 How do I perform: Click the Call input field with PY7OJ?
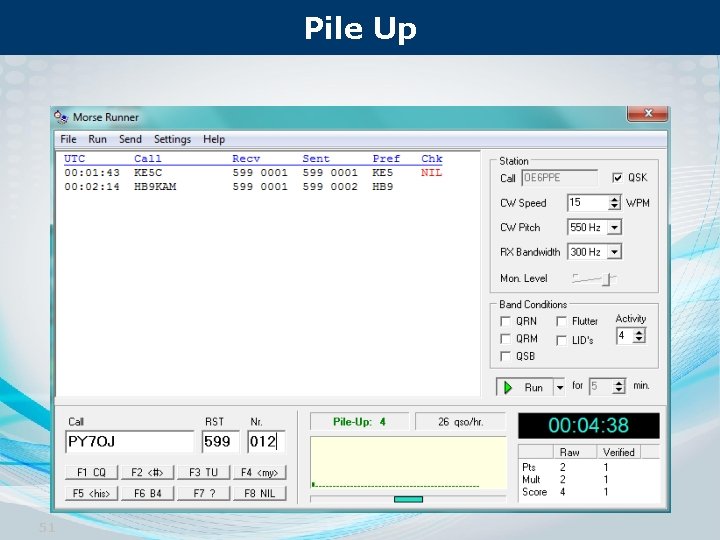coord(130,442)
